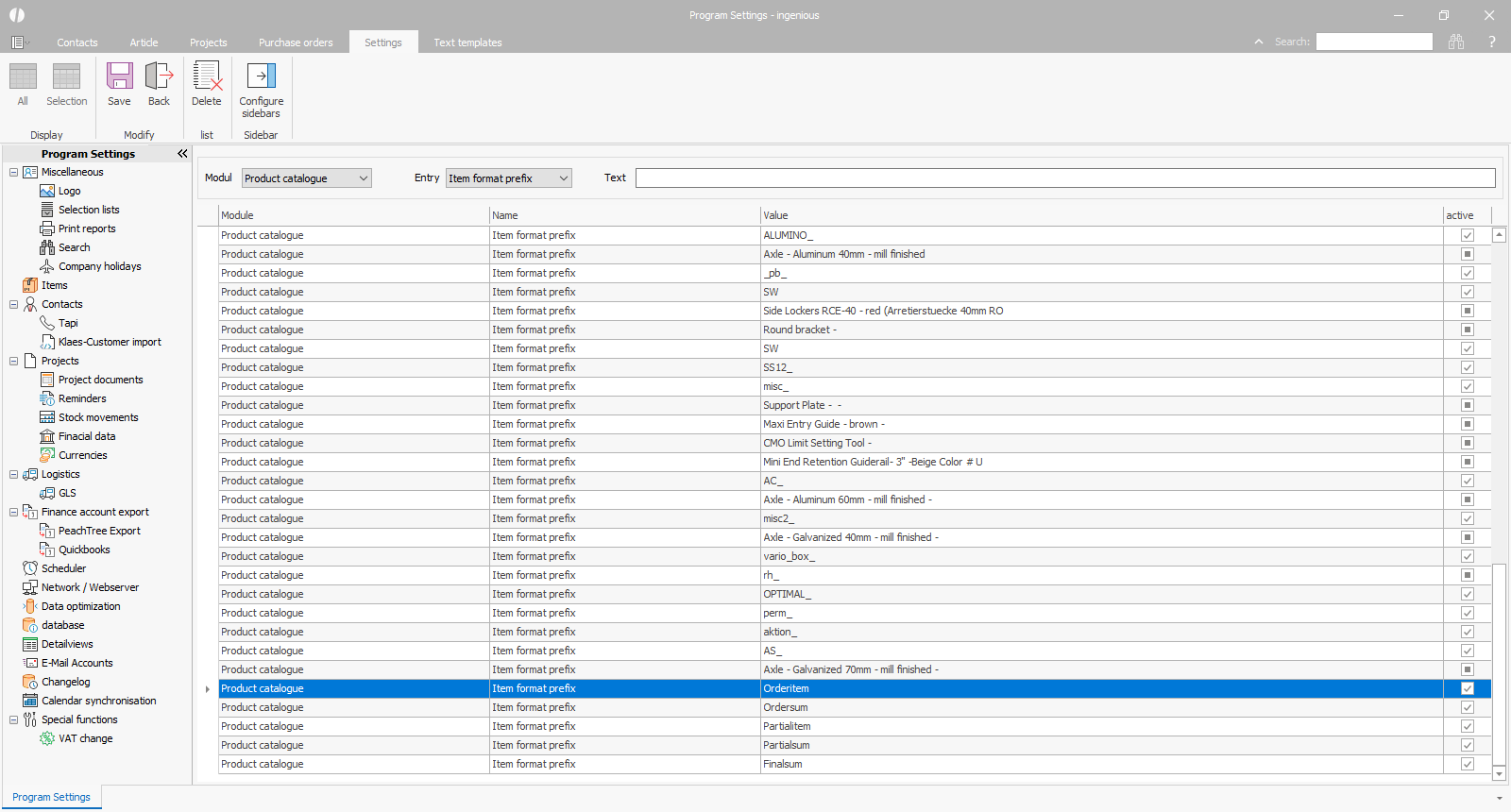Select Company holidays in the sidebar
This screenshot has height=812, width=1511.
click(99, 266)
